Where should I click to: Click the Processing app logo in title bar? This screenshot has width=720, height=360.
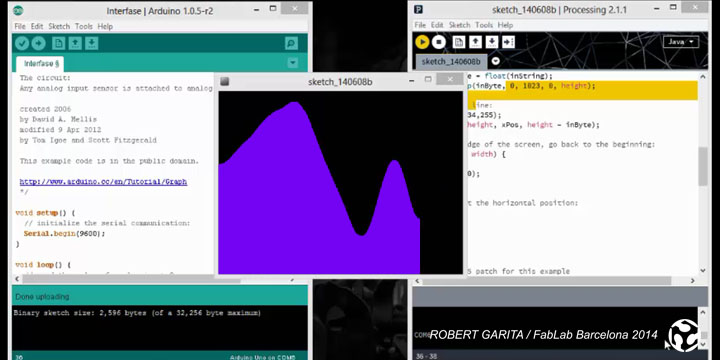418,10
